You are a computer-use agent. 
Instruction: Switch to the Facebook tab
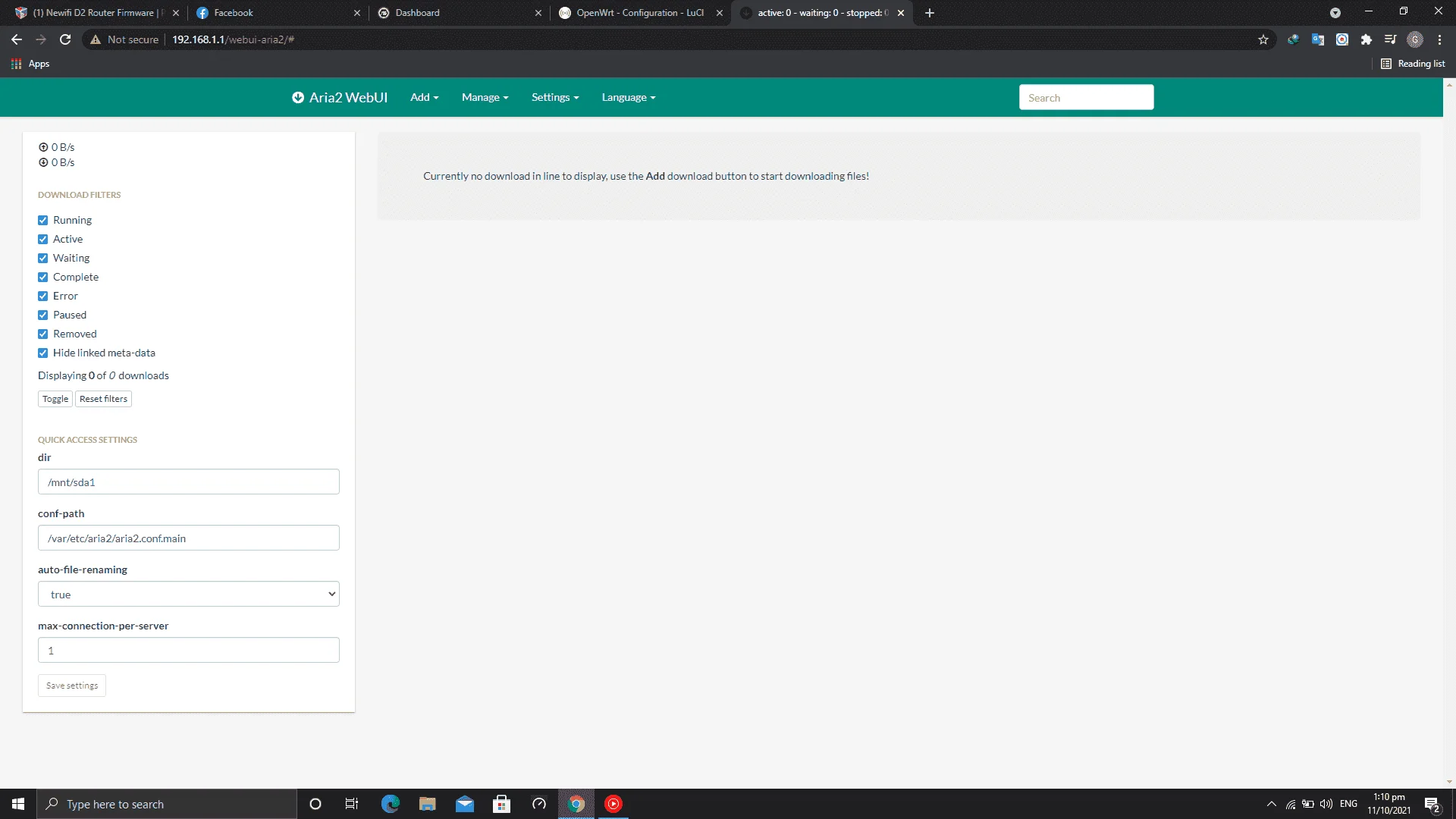coord(278,13)
